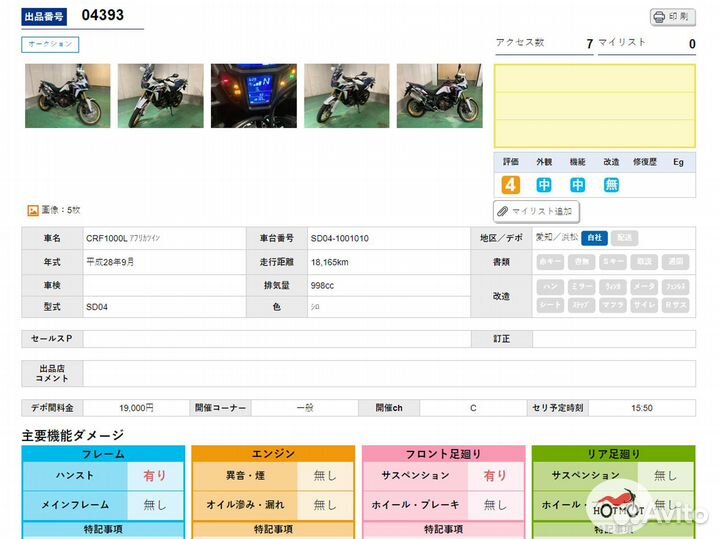
Task: Open the fourth motorcycle photo thumbnail
Action: [346, 96]
